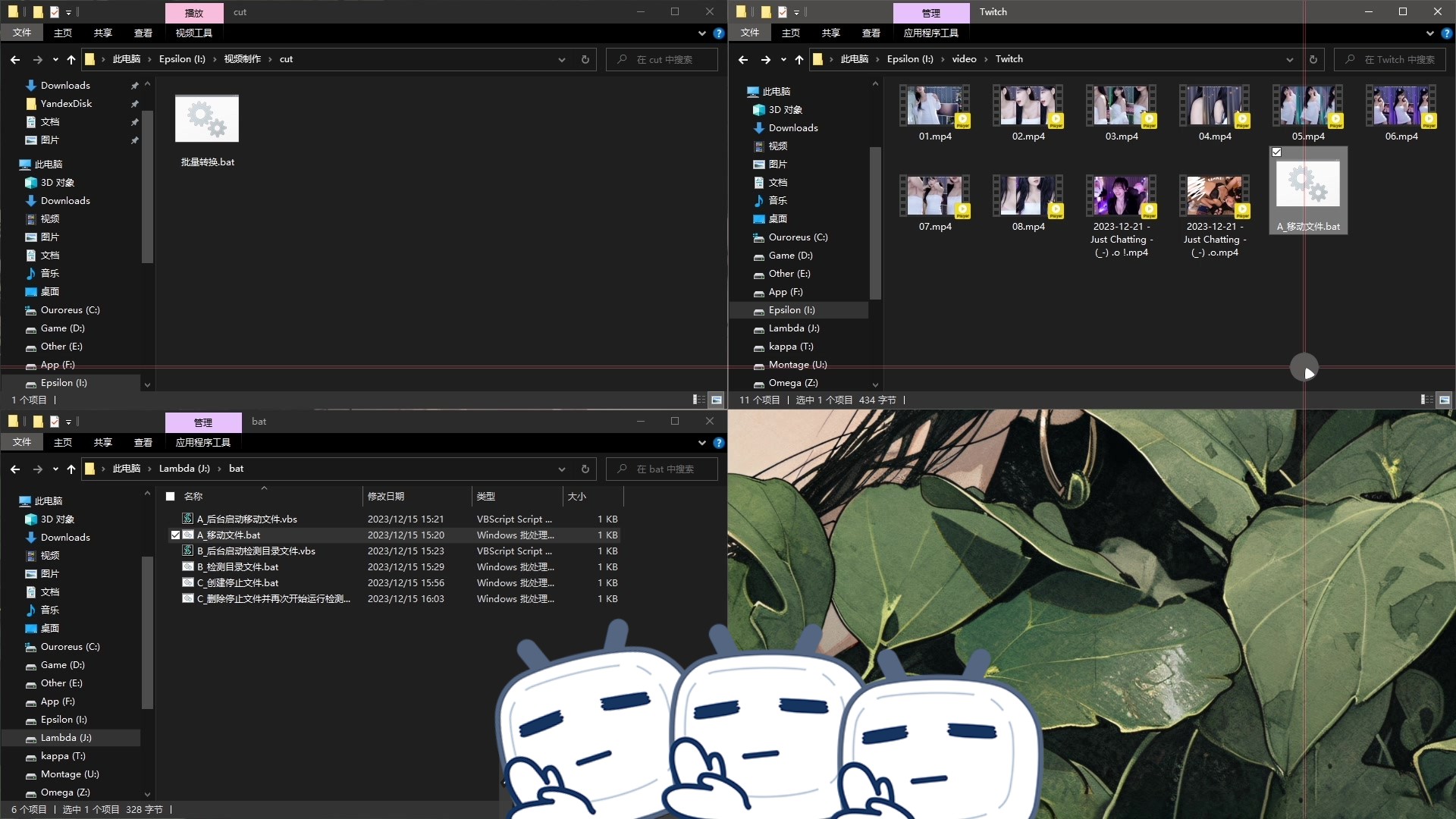This screenshot has width=1456, height=819.
Task: Open the 视频工具 ribbon tab
Action: point(193,33)
